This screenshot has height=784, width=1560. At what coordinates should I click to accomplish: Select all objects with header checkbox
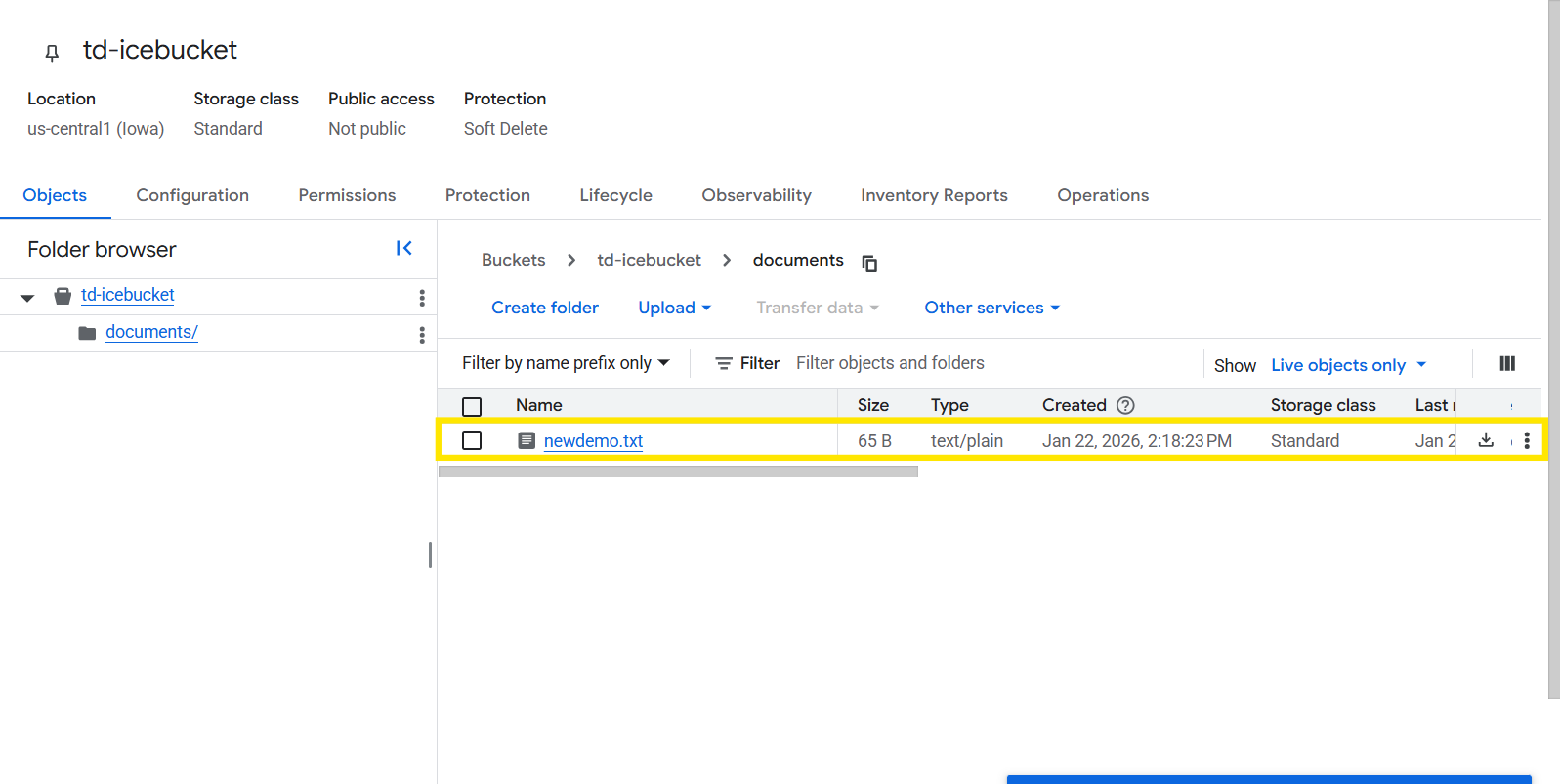coord(472,407)
